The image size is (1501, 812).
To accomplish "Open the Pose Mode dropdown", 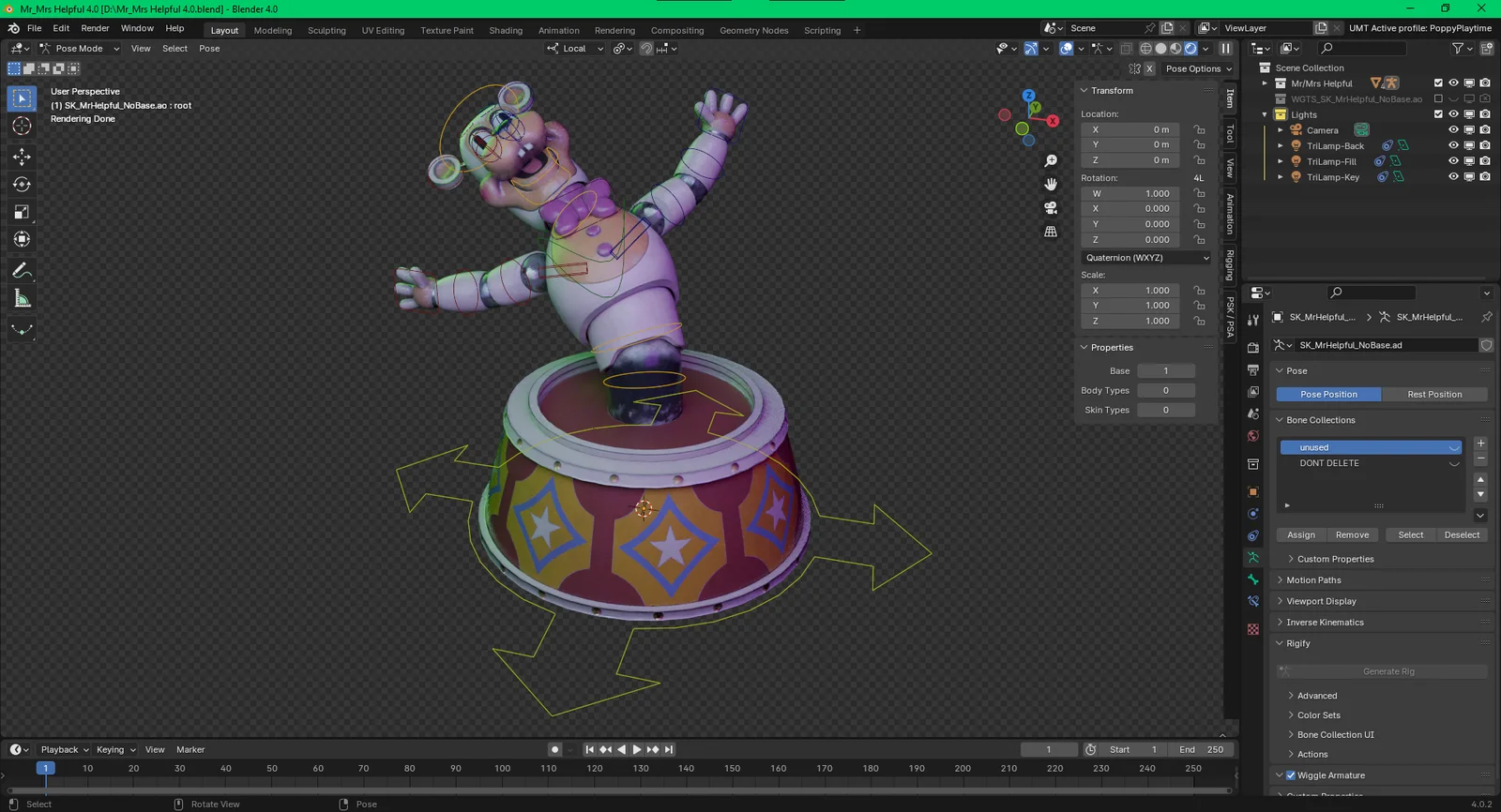I will [x=80, y=49].
